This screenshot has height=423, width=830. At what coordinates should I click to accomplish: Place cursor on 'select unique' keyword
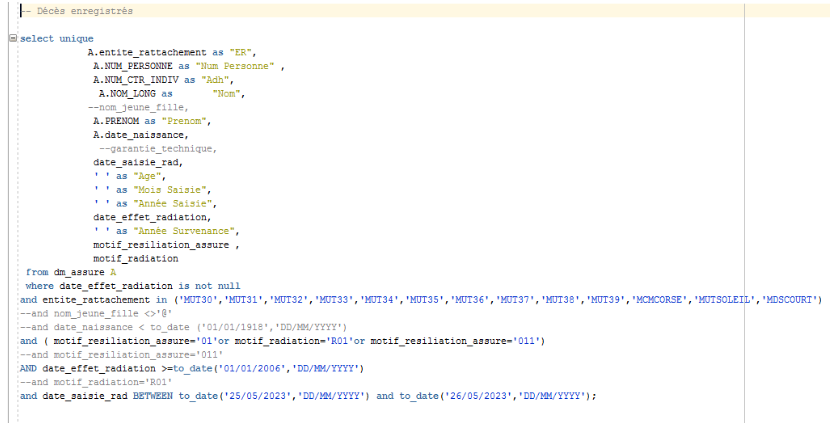click(57, 39)
